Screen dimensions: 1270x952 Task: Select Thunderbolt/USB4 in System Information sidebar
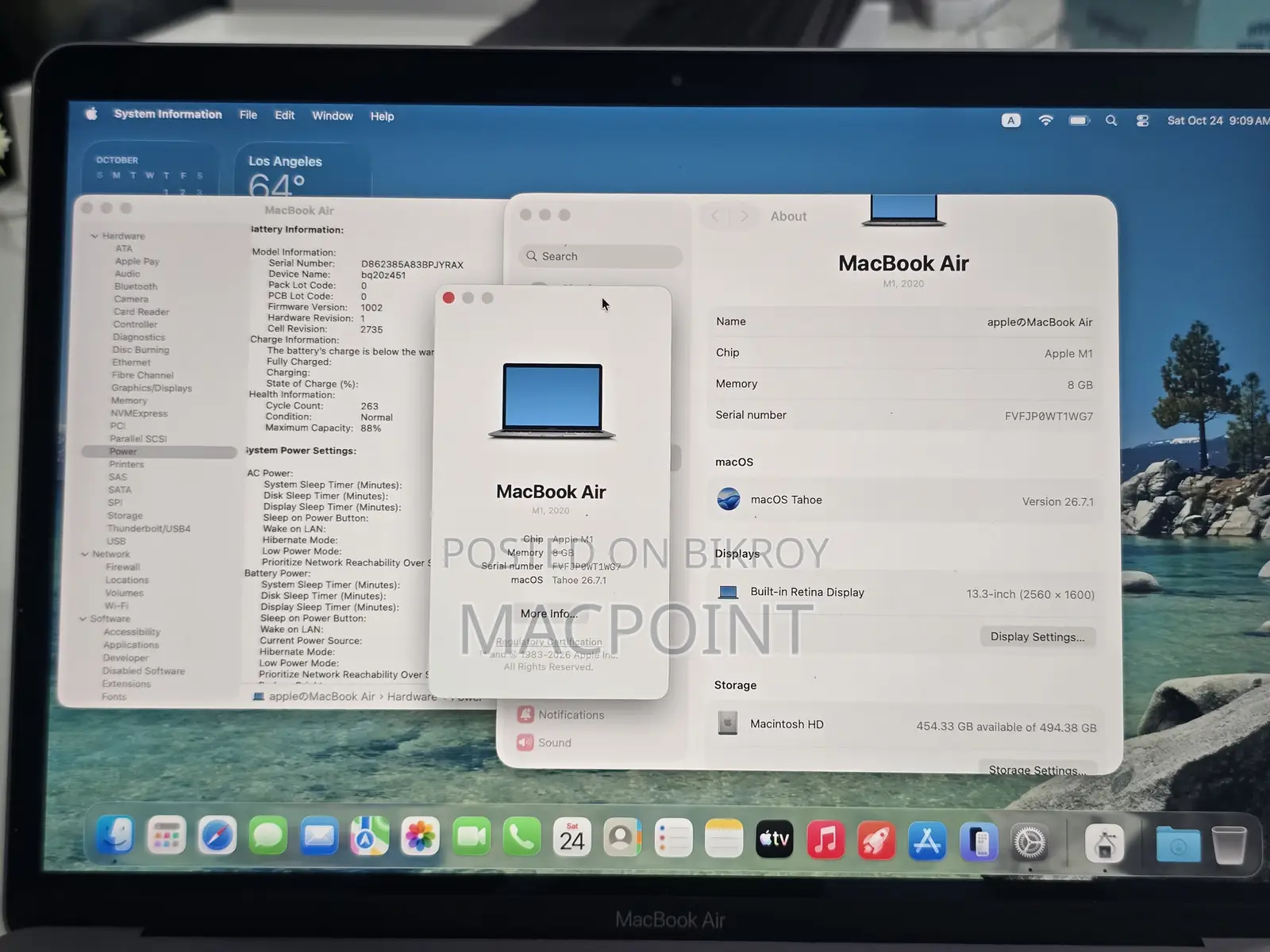pyautogui.click(x=149, y=528)
